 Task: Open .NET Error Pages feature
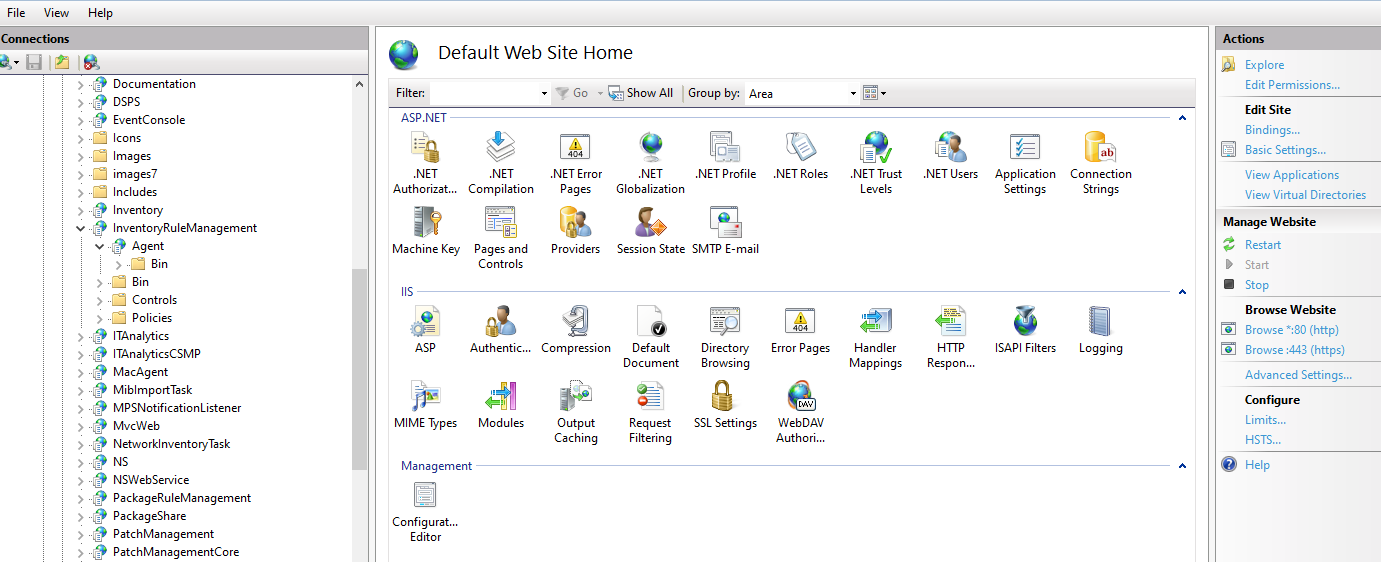pos(576,163)
